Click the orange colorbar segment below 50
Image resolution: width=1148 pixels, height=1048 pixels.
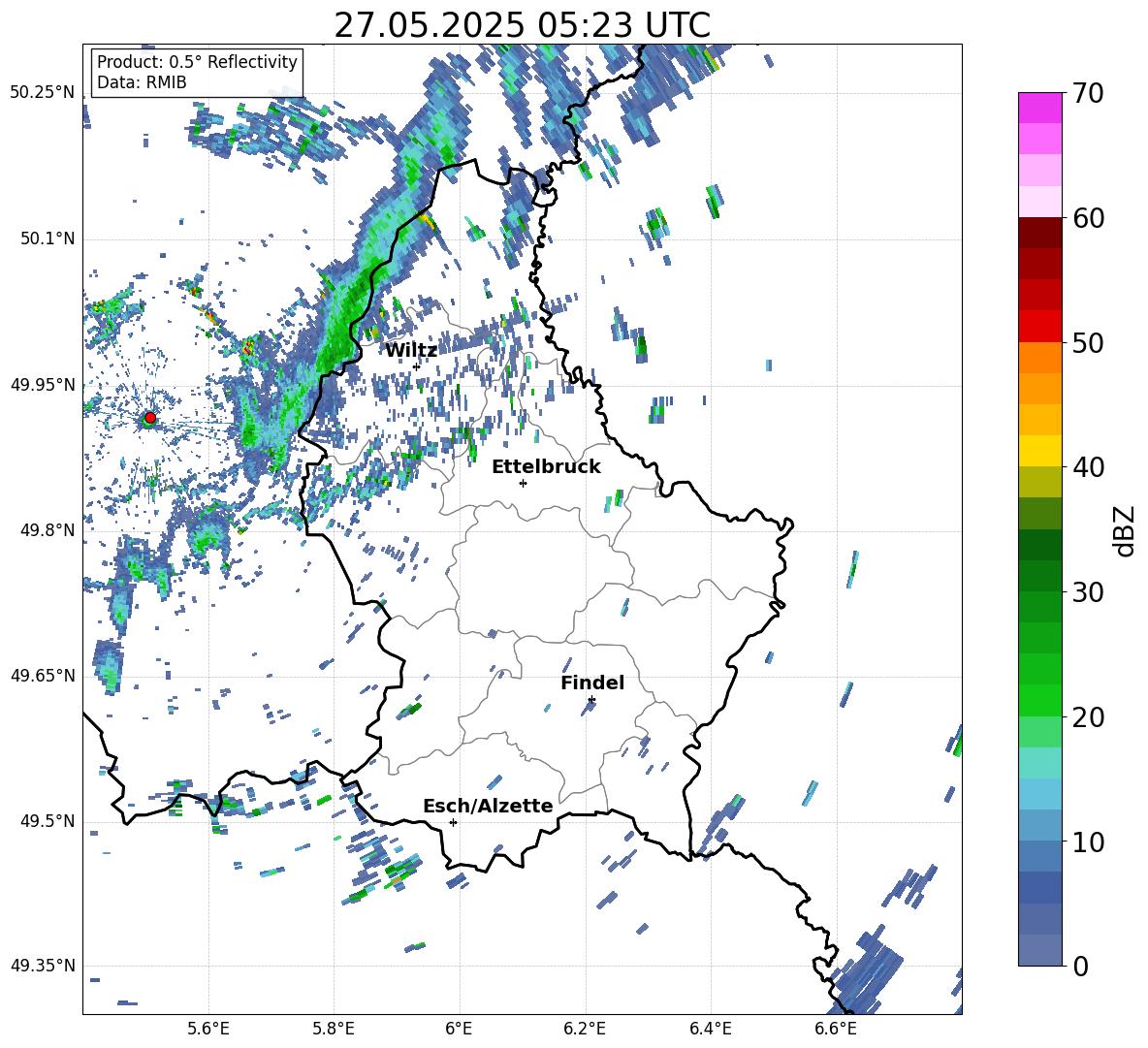(x=1039, y=357)
